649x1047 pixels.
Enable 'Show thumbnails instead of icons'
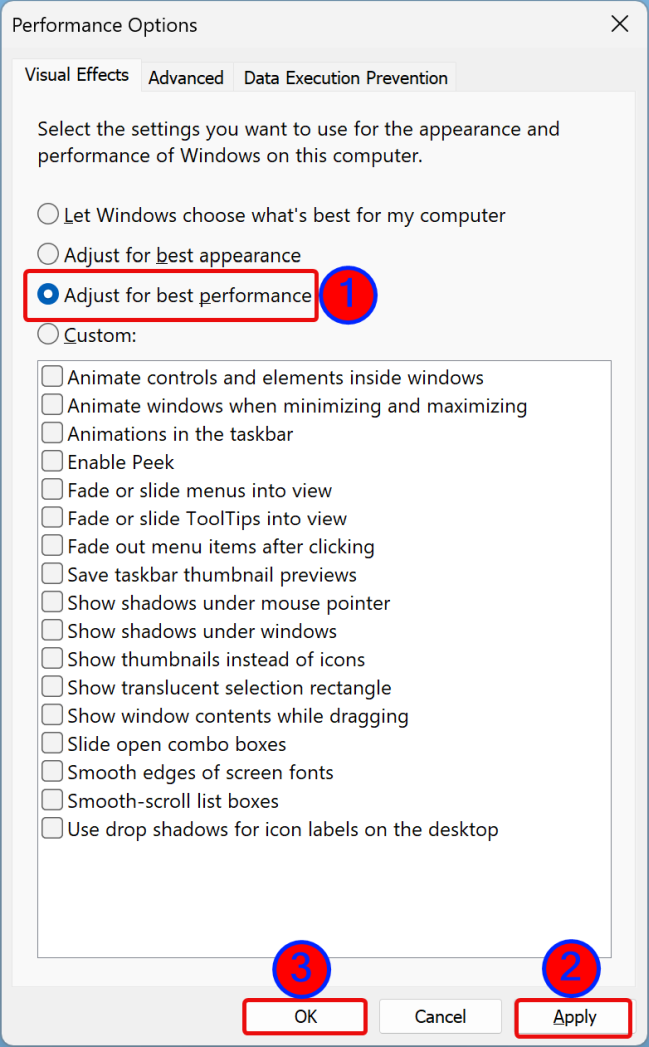pyautogui.click(x=52, y=660)
